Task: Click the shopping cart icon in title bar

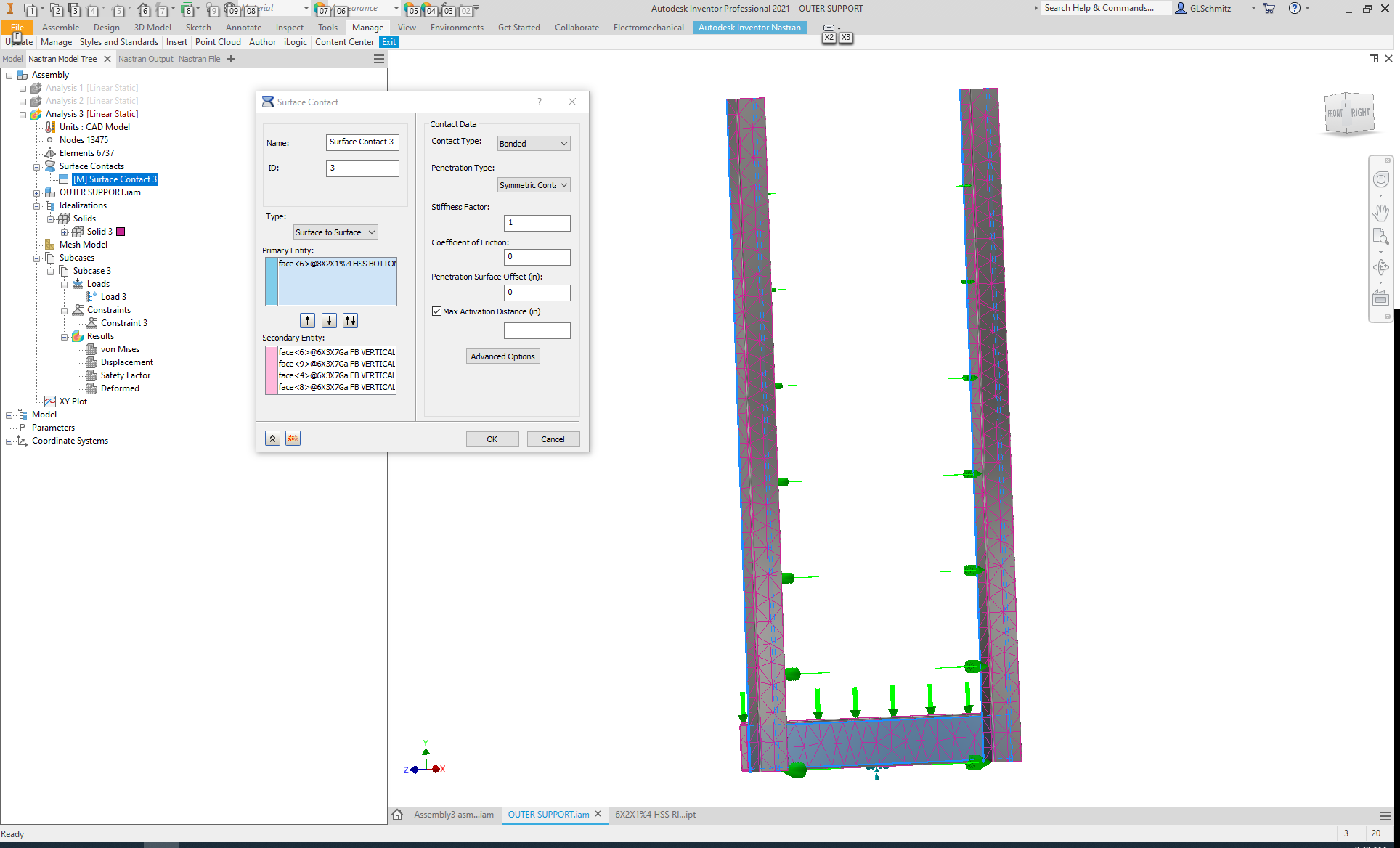Action: coord(1269,9)
